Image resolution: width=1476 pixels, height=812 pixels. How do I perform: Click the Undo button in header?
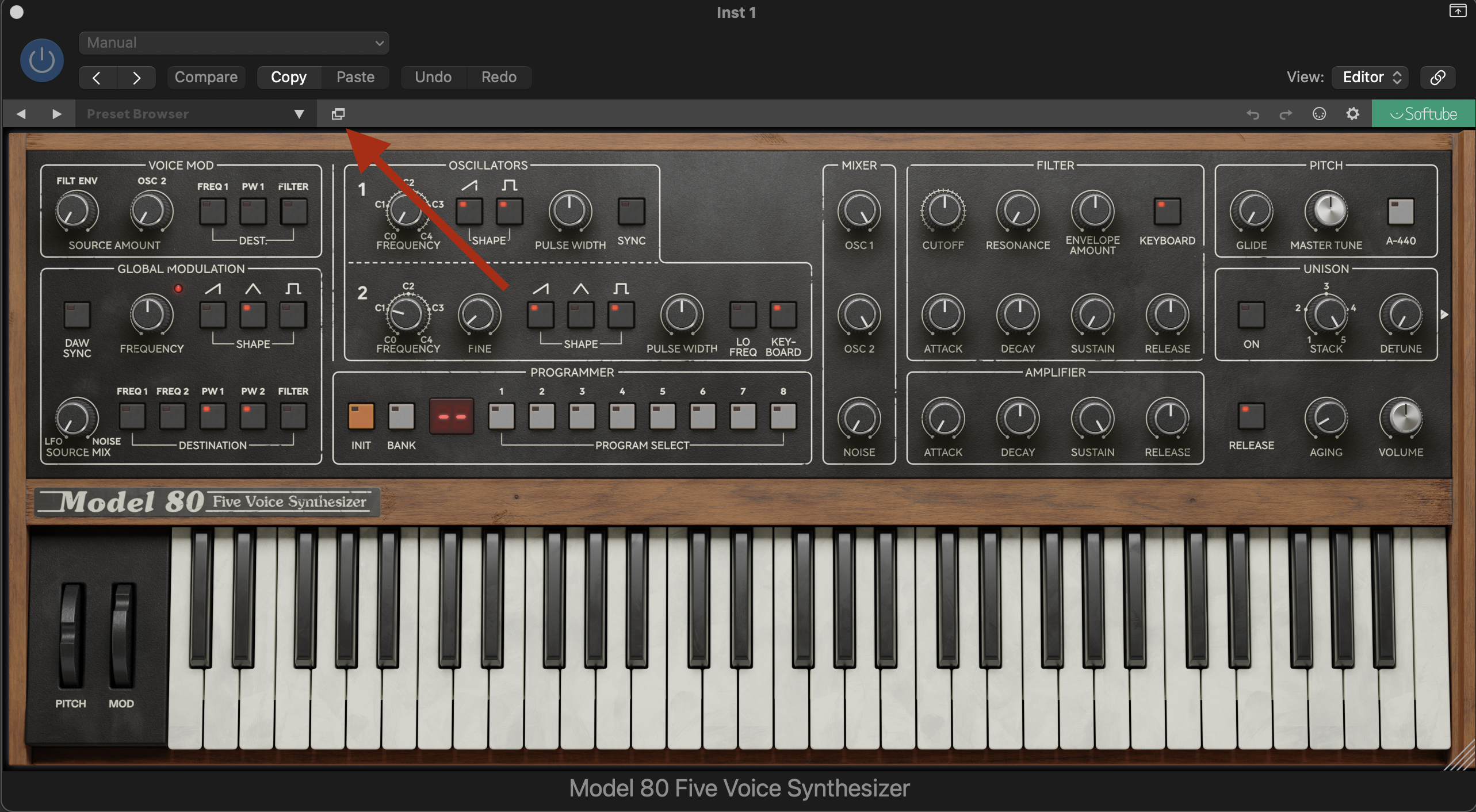[x=433, y=77]
